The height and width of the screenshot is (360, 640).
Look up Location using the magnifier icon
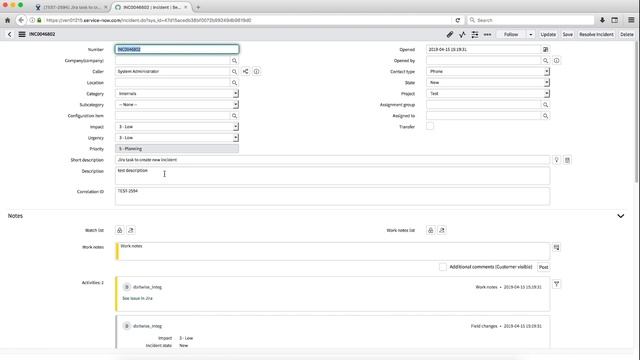[x=234, y=82]
